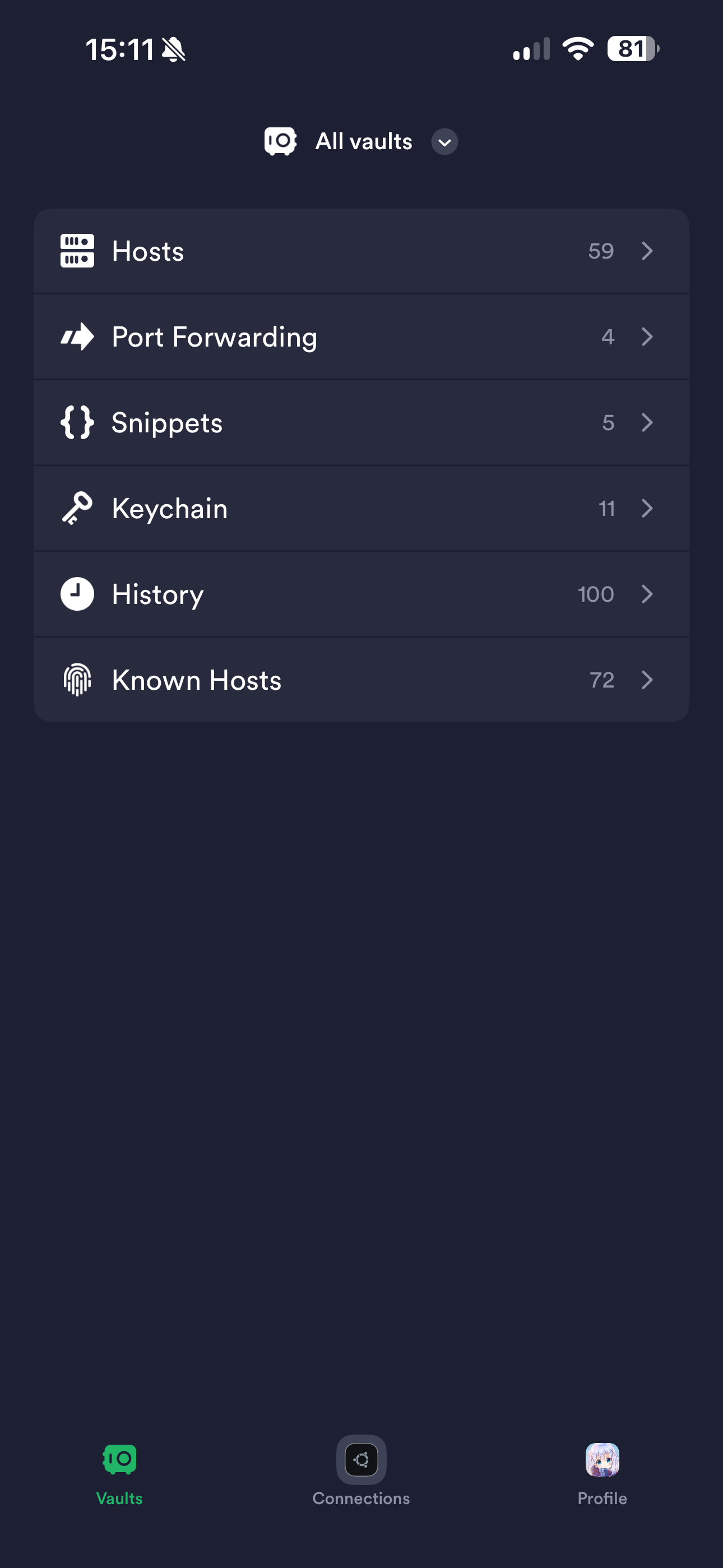Expand Hosts list via its chevron
723x1568 pixels.
click(x=647, y=251)
